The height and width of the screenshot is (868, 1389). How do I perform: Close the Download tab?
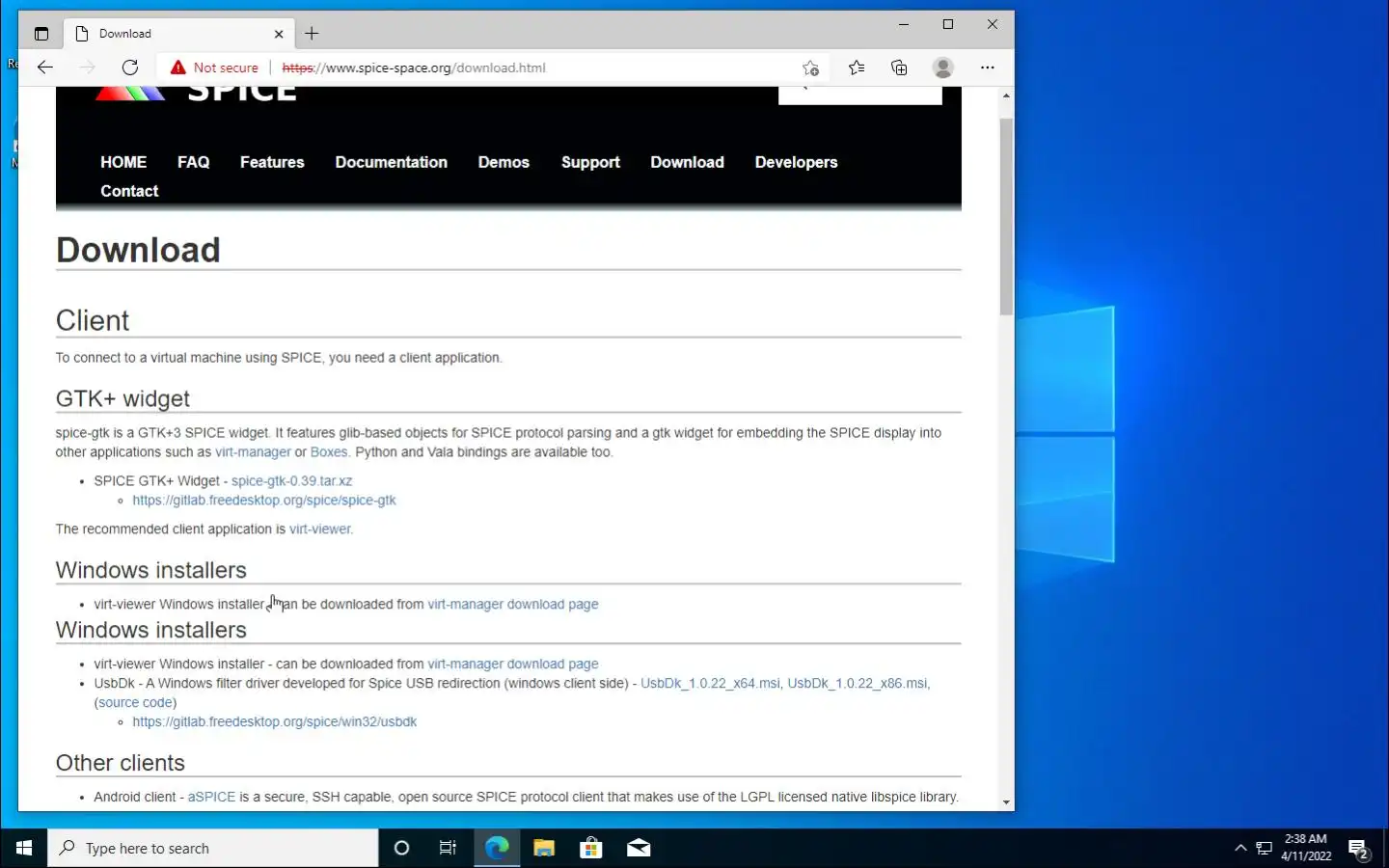279,34
